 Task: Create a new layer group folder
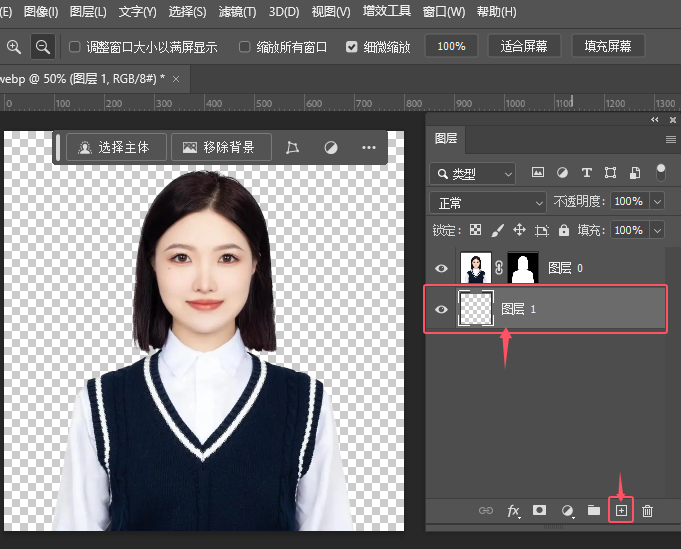point(594,511)
